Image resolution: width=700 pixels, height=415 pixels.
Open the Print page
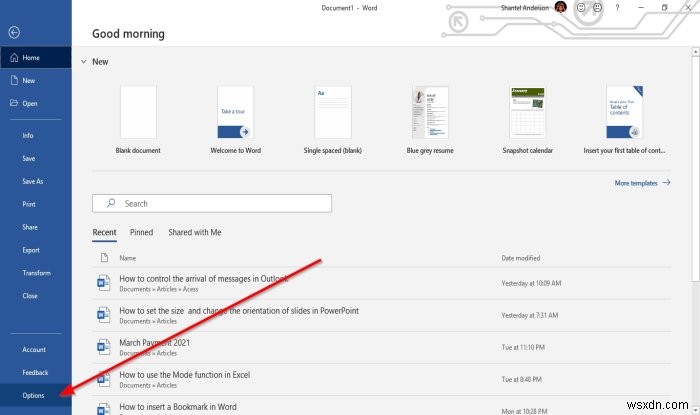tap(36, 204)
